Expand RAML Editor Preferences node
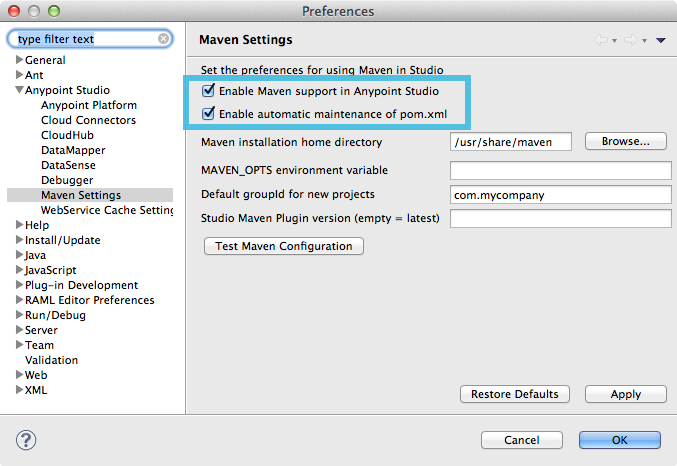Viewport: 677px width, 466px height. point(19,299)
